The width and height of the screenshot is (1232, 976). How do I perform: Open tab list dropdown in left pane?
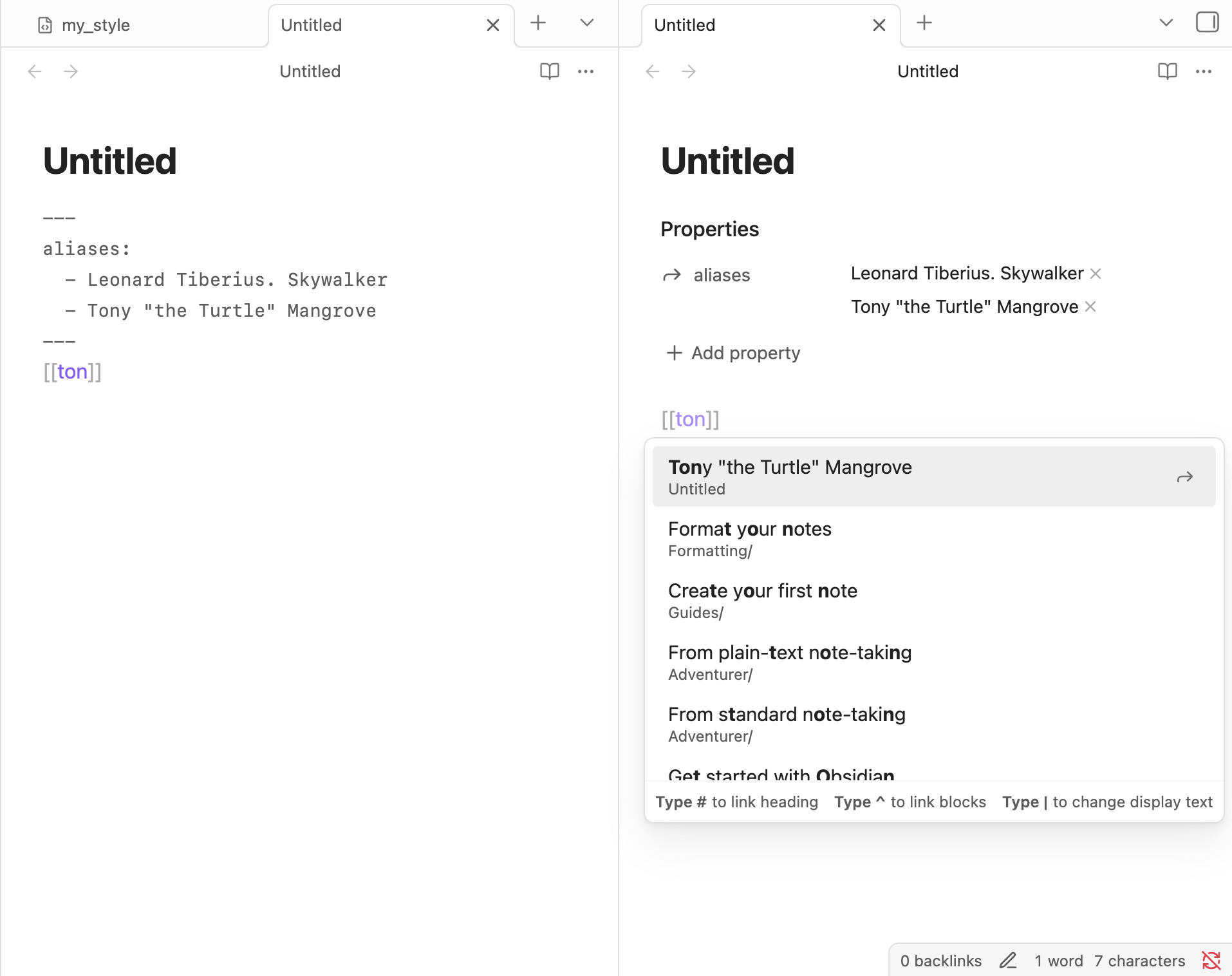click(586, 23)
